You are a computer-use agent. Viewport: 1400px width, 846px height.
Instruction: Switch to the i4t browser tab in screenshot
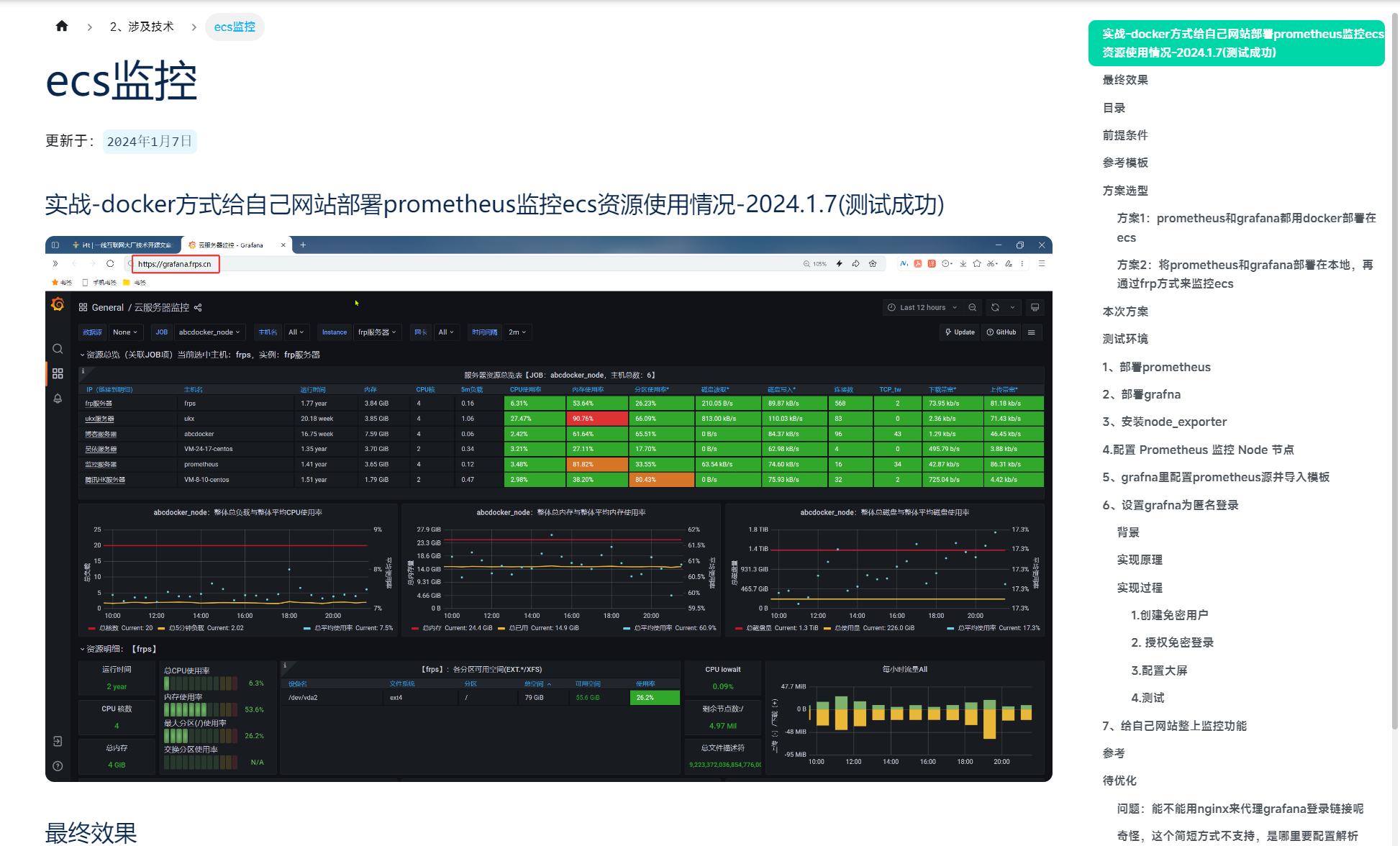[122, 245]
